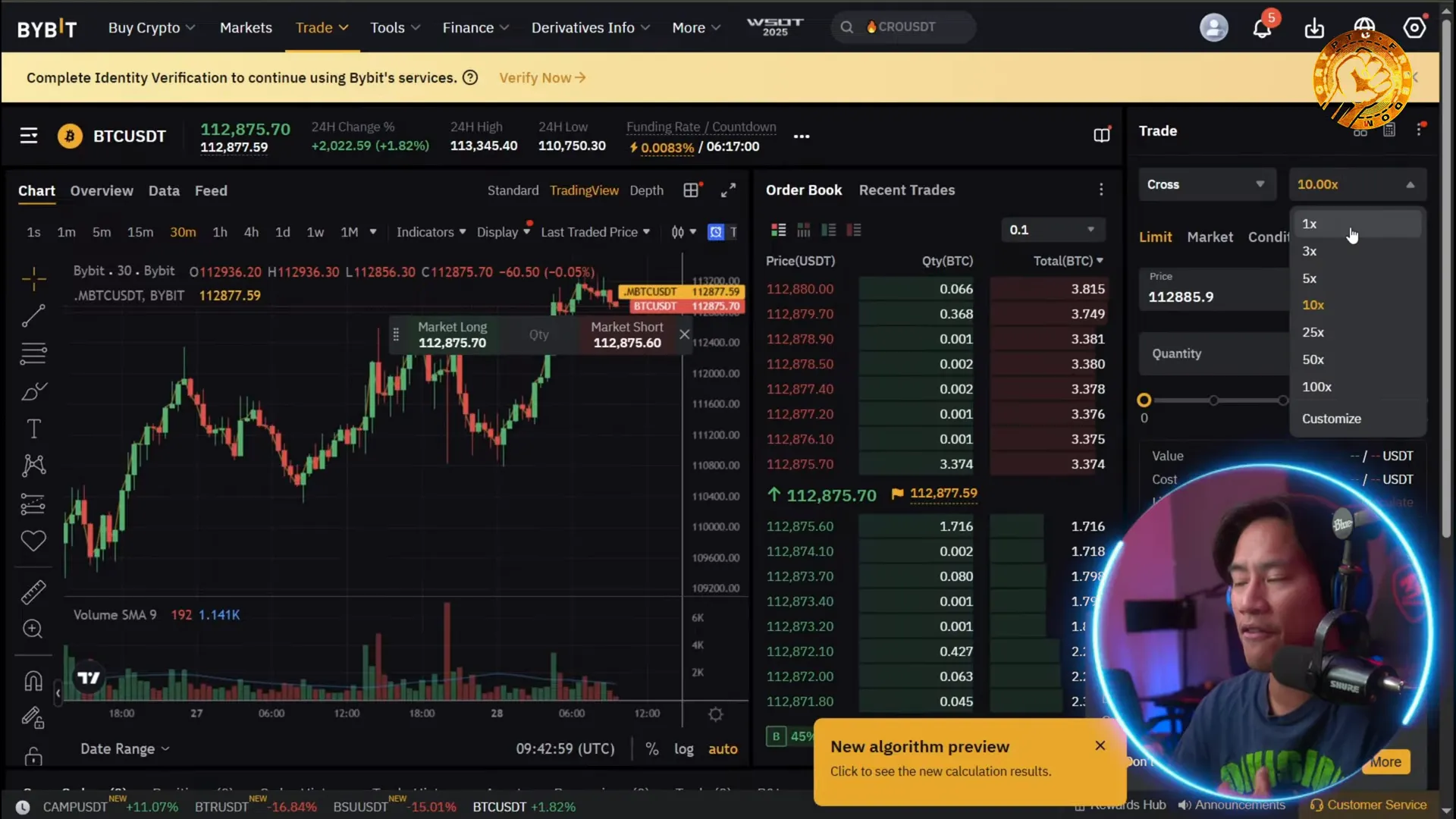Expand the Indicators dropdown
Viewport: 1456px width, 819px height.
[431, 232]
